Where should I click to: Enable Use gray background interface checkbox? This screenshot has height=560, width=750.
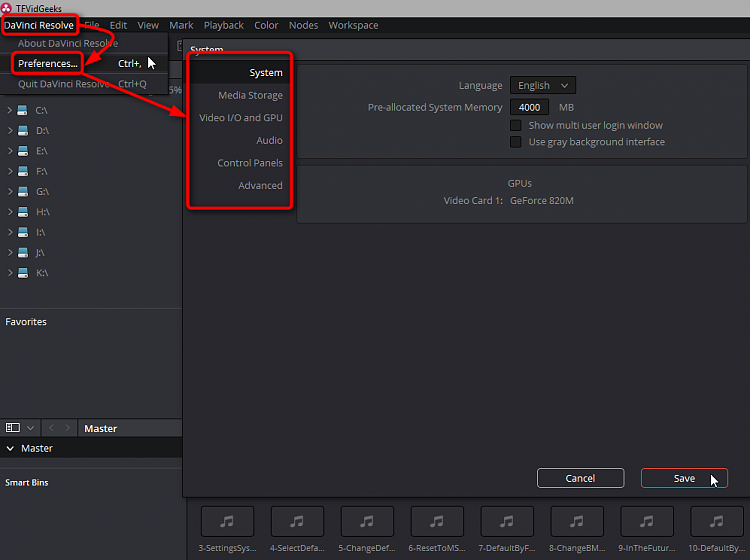515,142
